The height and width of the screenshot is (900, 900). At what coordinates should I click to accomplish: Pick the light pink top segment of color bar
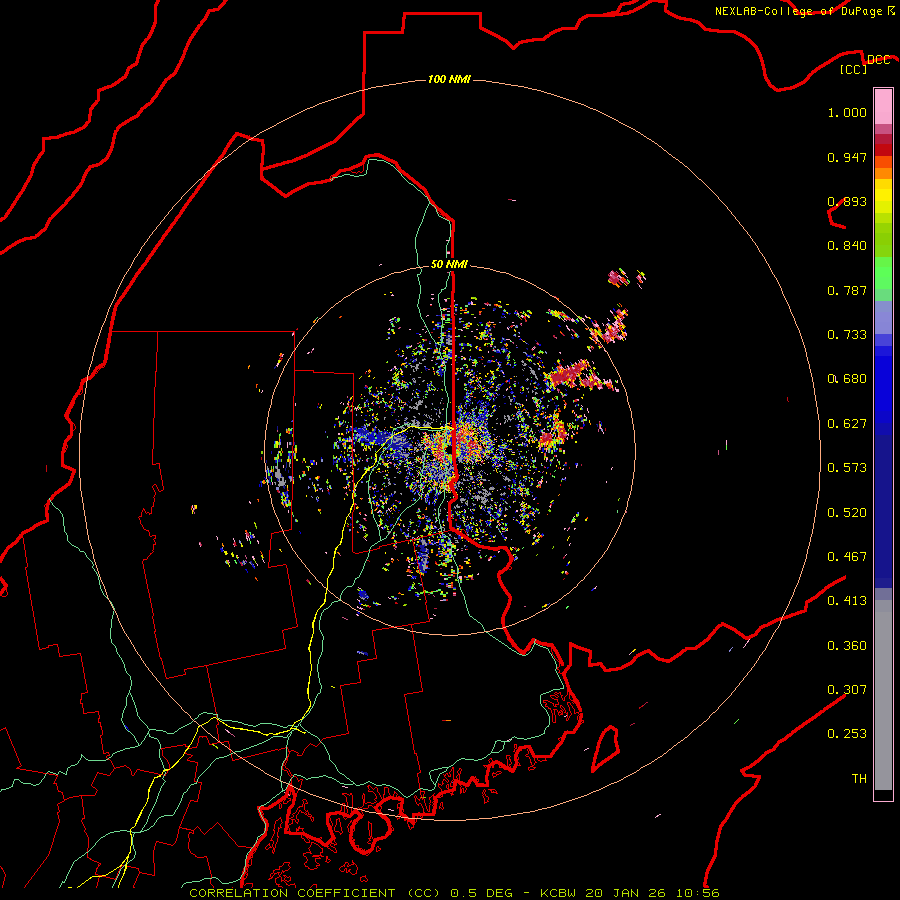tap(883, 107)
